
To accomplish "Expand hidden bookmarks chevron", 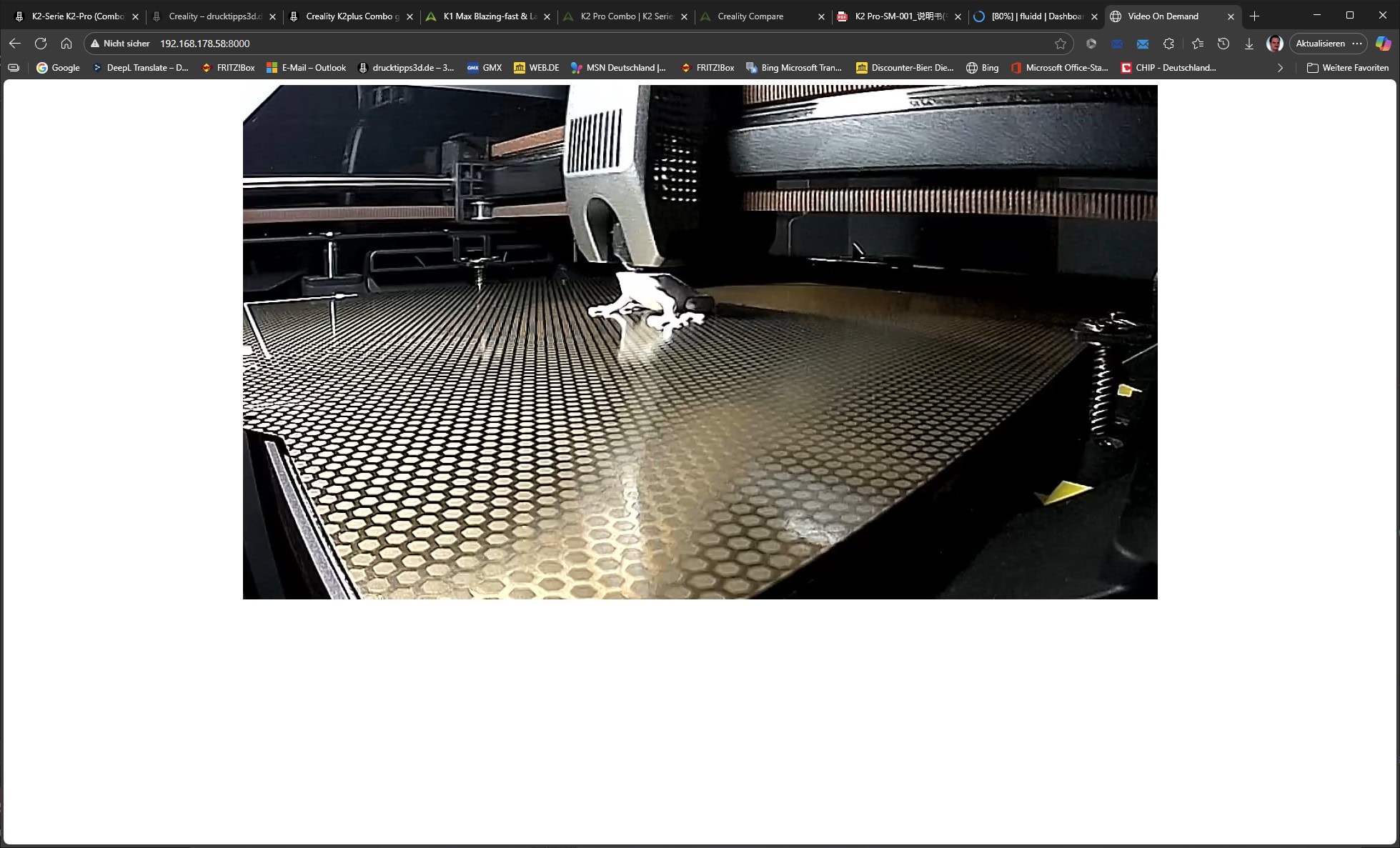I will (x=1280, y=68).
